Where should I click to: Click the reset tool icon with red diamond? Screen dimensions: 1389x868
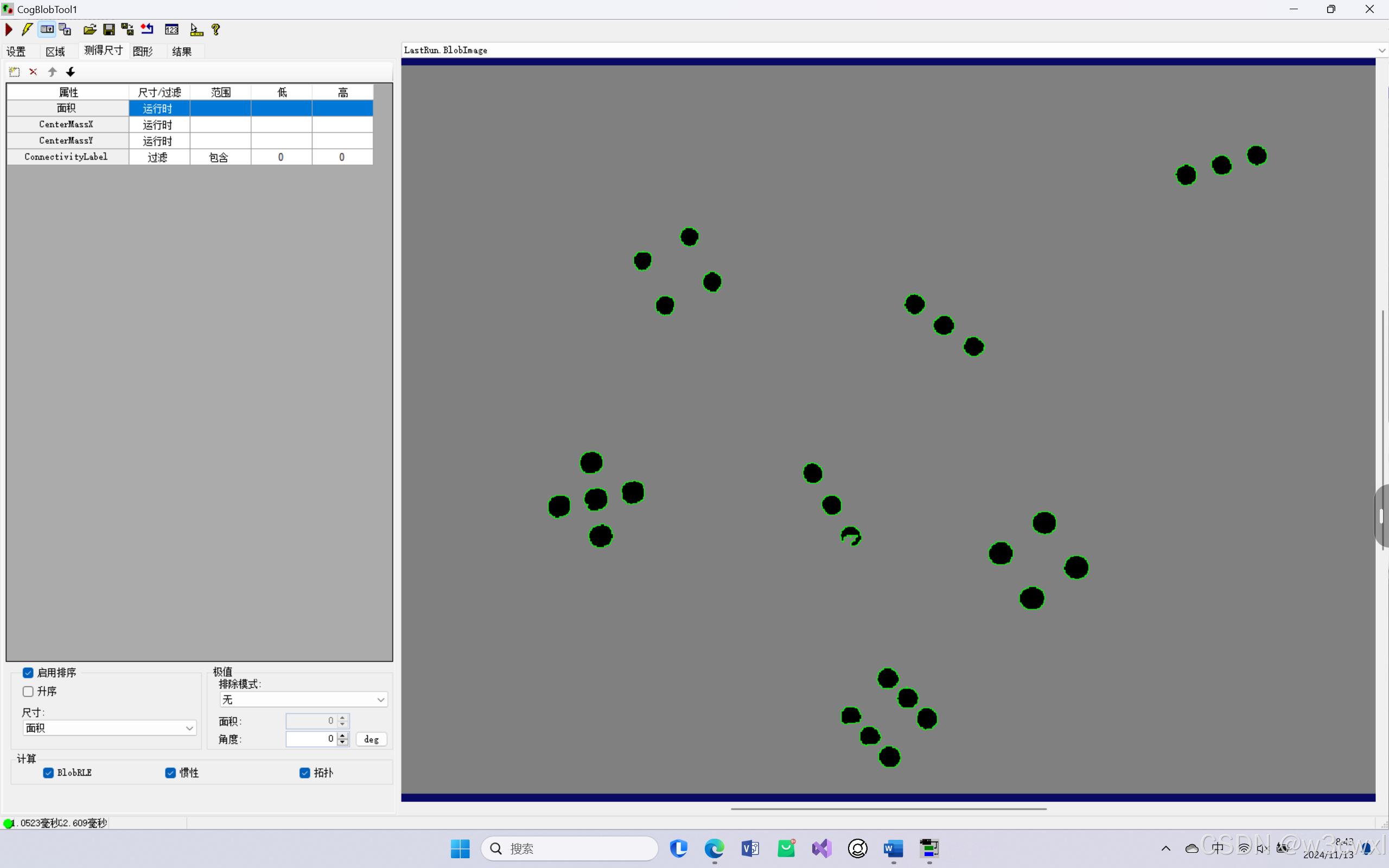[147, 29]
